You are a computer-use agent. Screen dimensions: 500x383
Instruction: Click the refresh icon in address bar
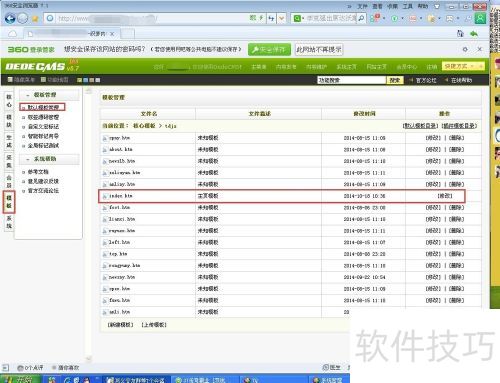click(271, 18)
